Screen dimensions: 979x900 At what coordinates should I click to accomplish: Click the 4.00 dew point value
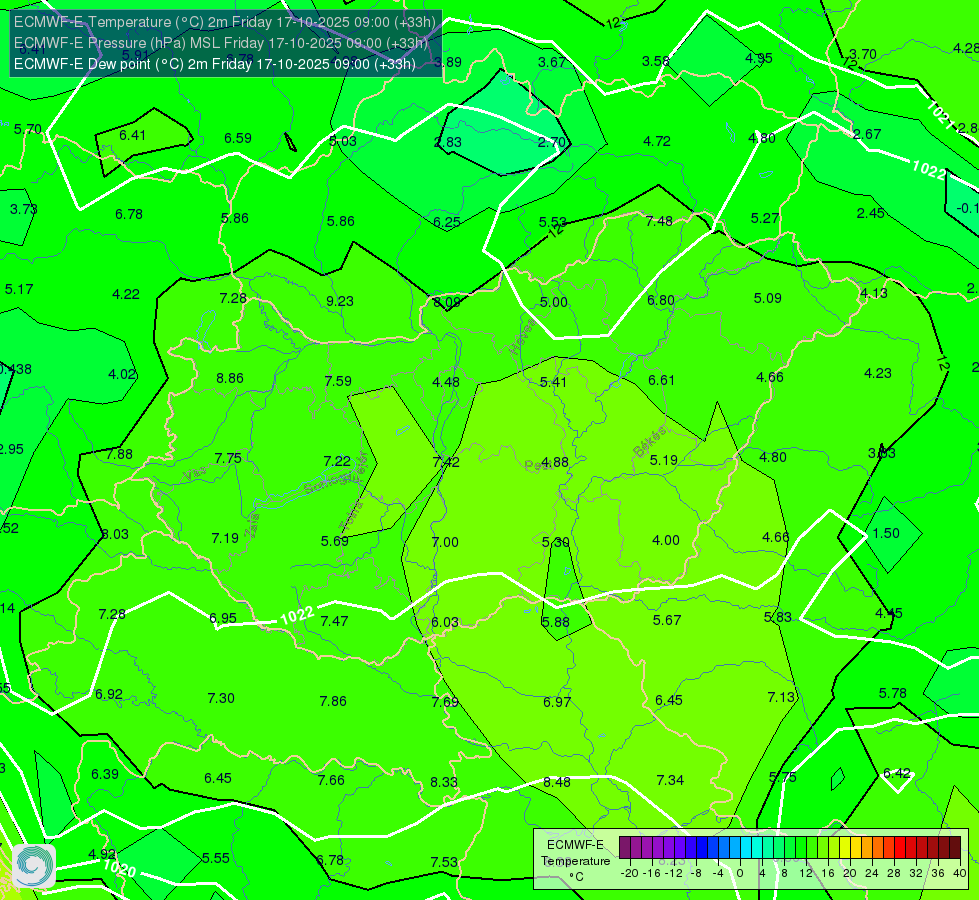click(666, 540)
